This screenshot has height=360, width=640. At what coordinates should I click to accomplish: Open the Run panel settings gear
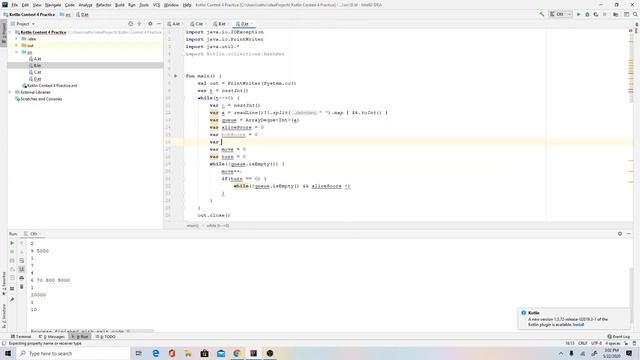click(x=620, y=233)
